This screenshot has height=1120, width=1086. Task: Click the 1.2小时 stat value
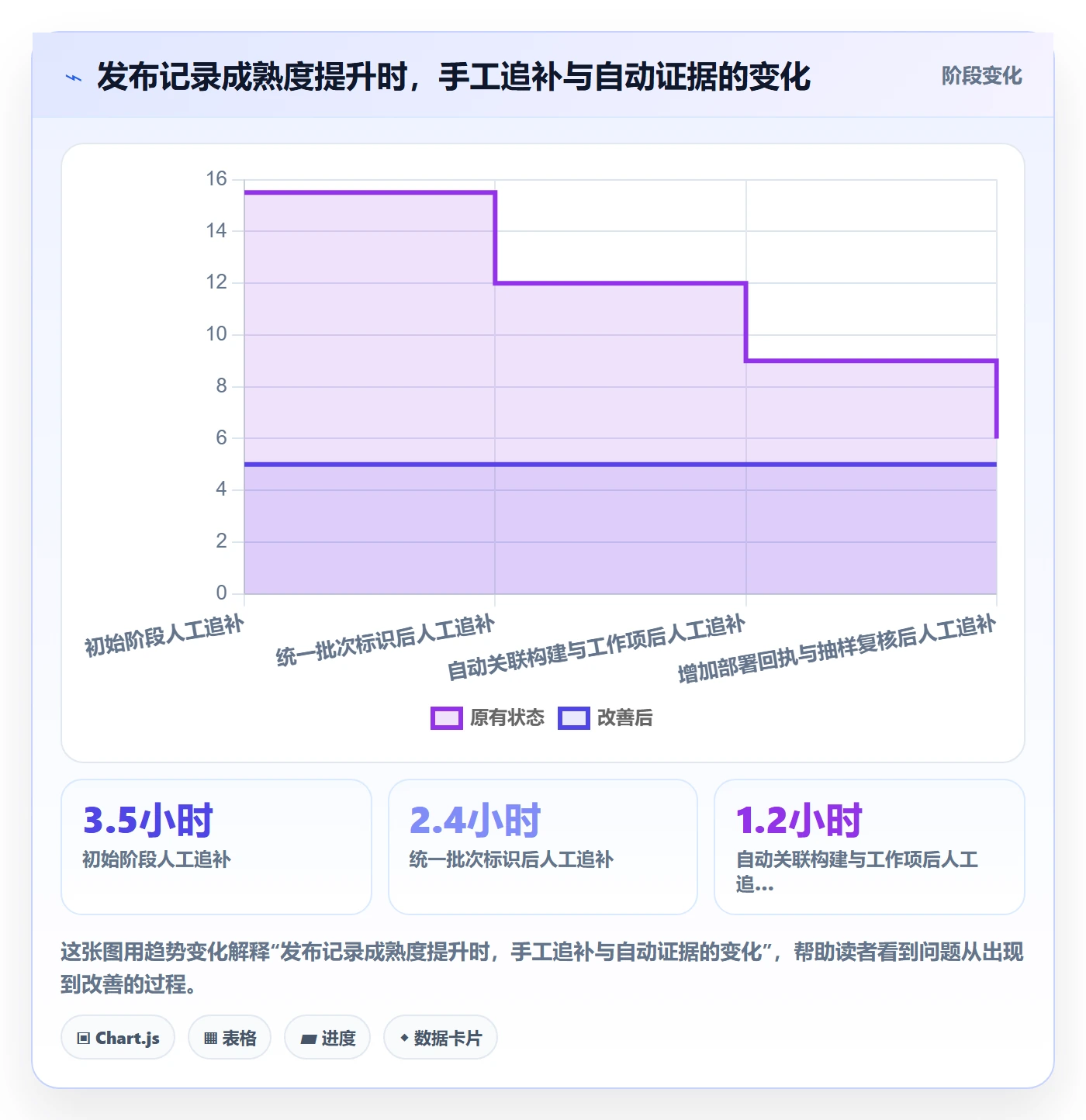point(799,821)
